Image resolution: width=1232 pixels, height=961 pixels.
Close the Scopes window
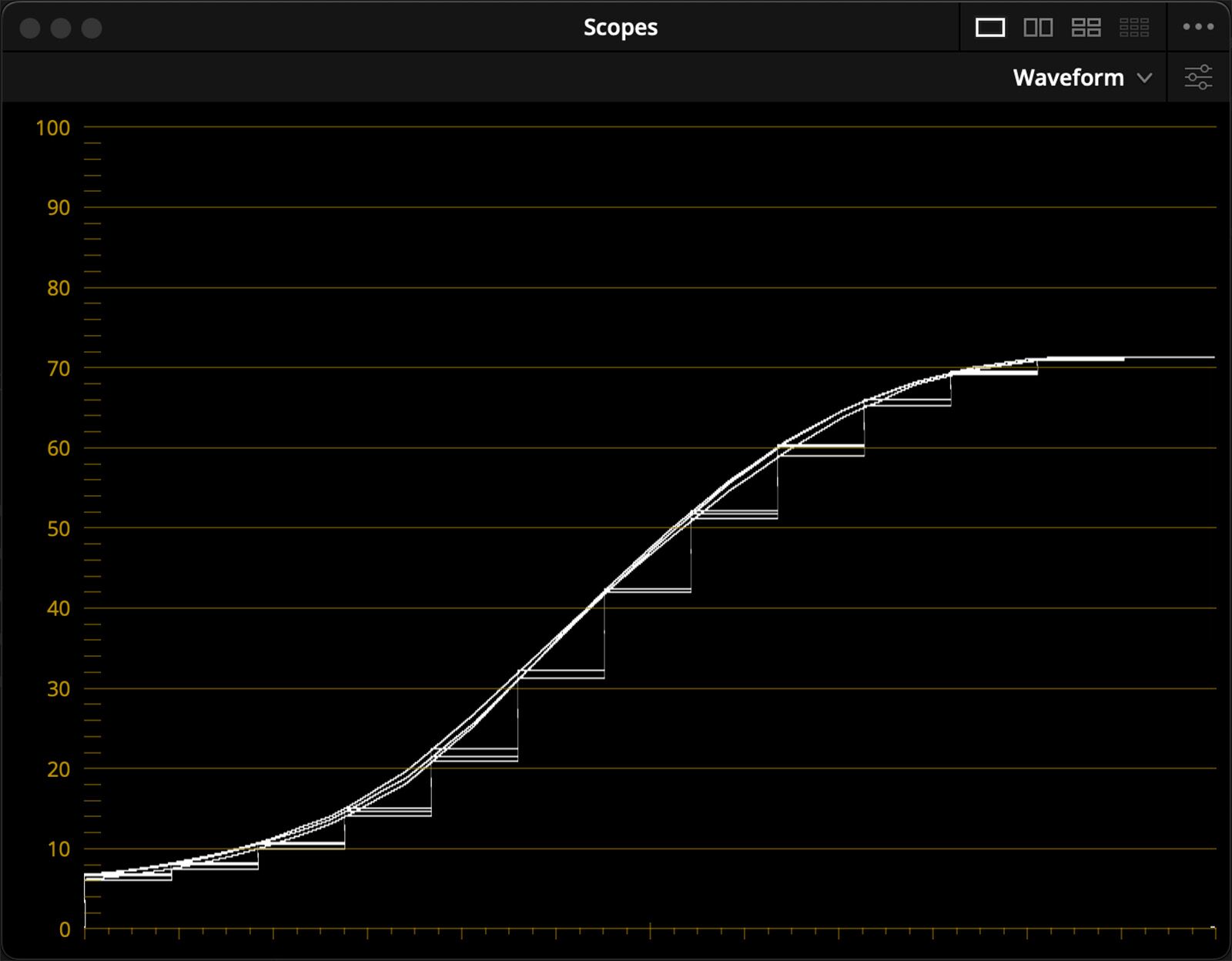(x=30, y=28)
